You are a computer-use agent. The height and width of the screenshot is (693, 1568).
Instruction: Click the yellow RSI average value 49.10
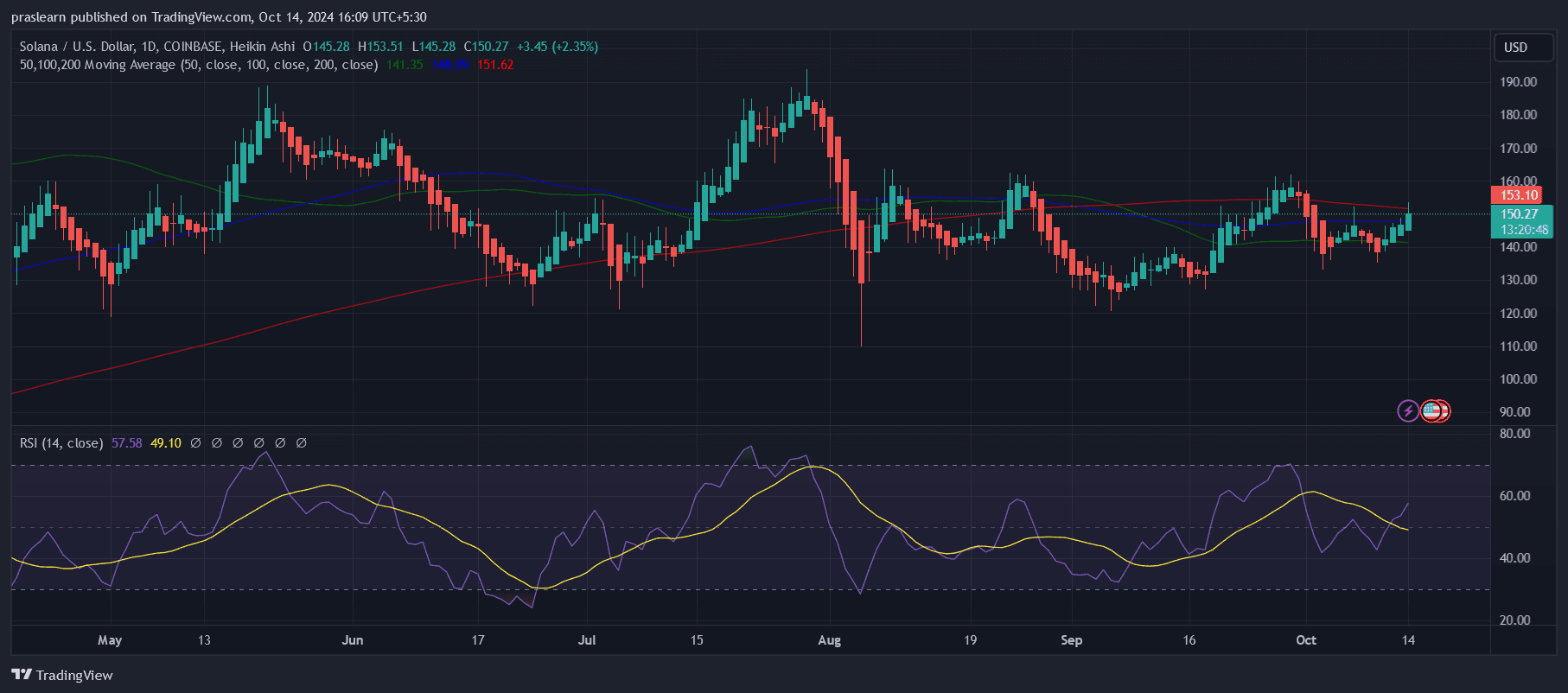[x=166, y=443]
